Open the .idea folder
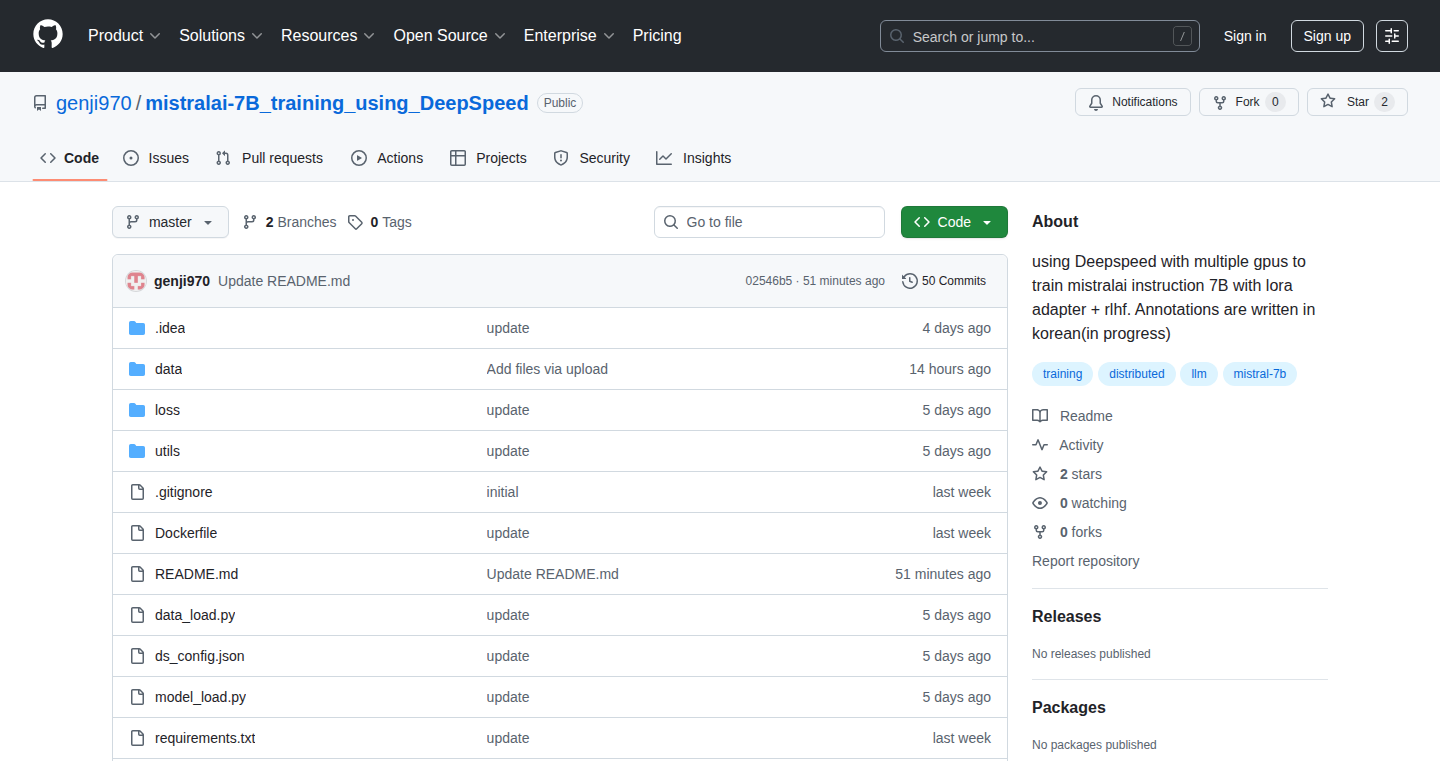Screen dimensions: 1440x761 click(x=170, y=328)
